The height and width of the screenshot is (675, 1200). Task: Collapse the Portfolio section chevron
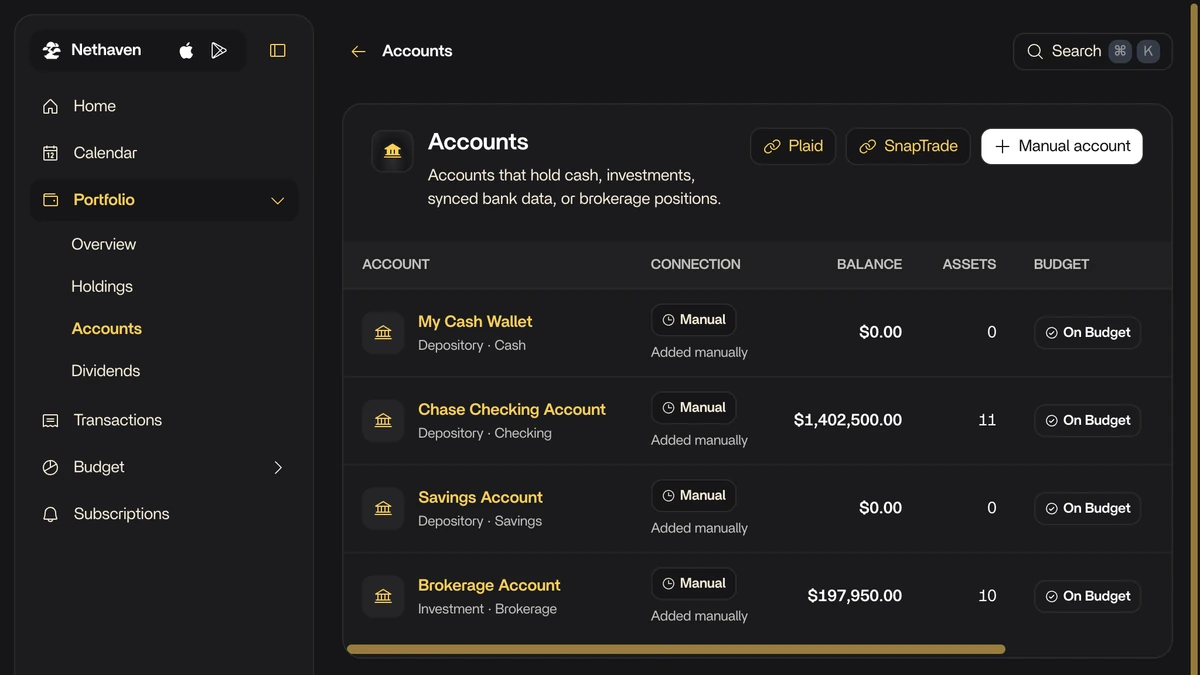point(278,201)
